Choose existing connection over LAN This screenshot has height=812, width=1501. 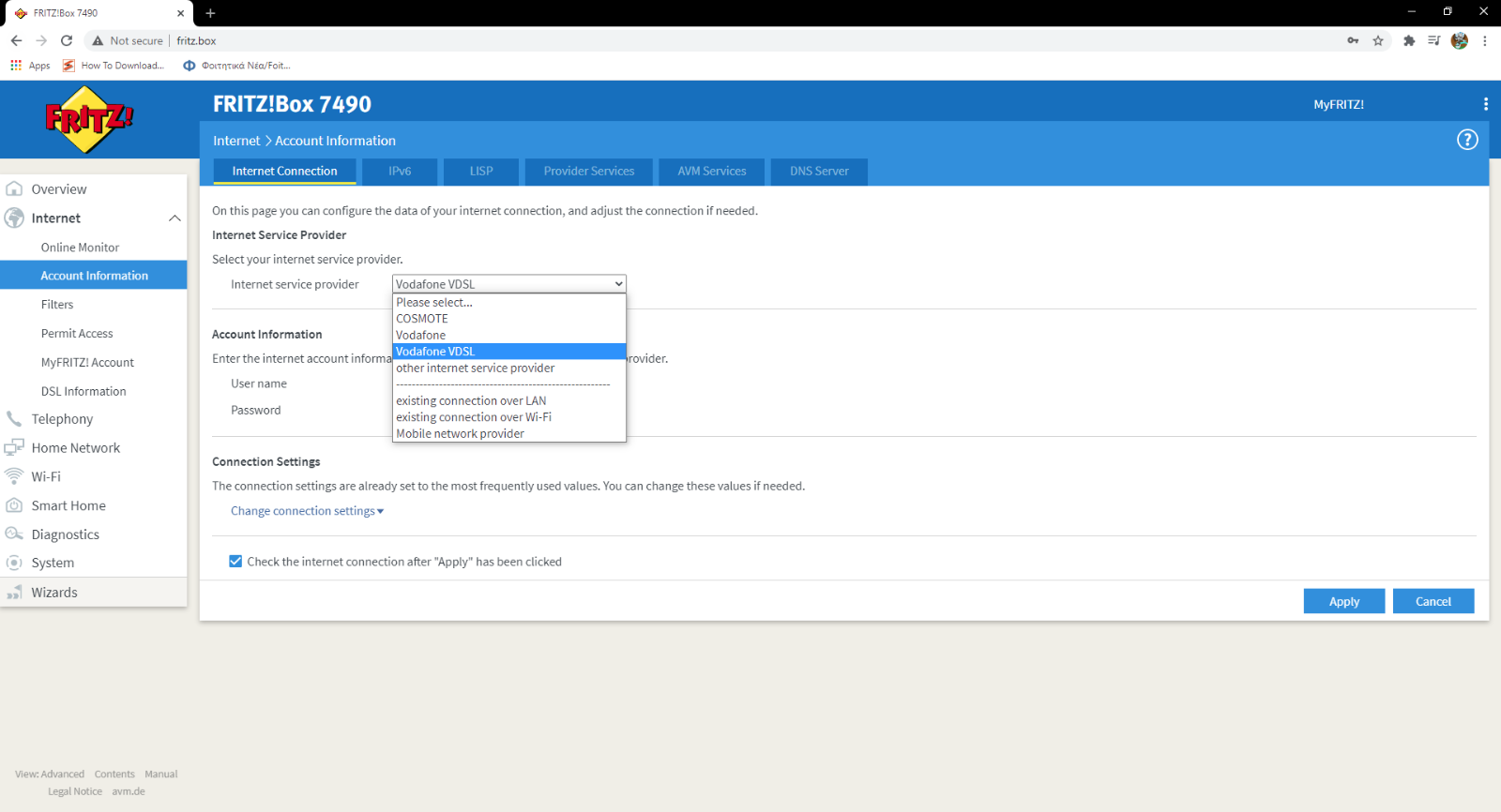(509, 401)
